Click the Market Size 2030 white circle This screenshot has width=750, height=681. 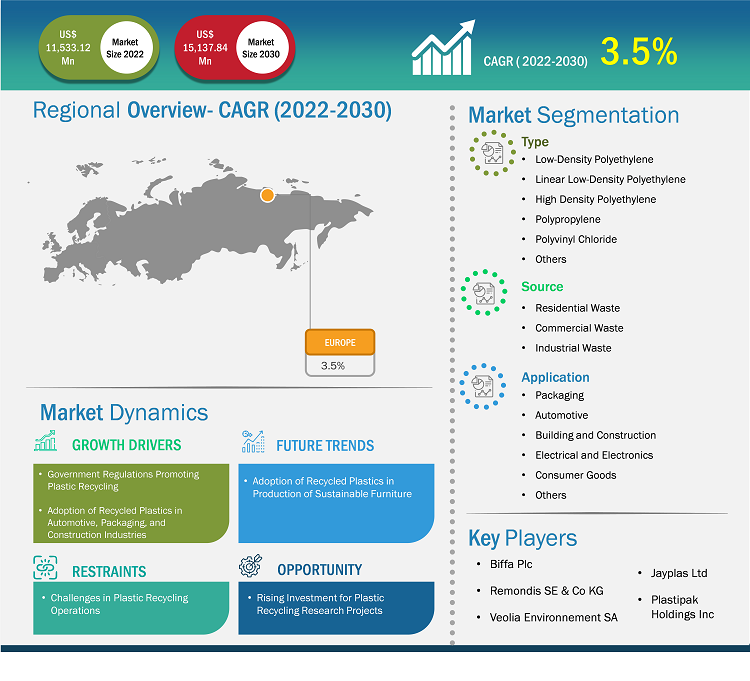click(260, 48)
